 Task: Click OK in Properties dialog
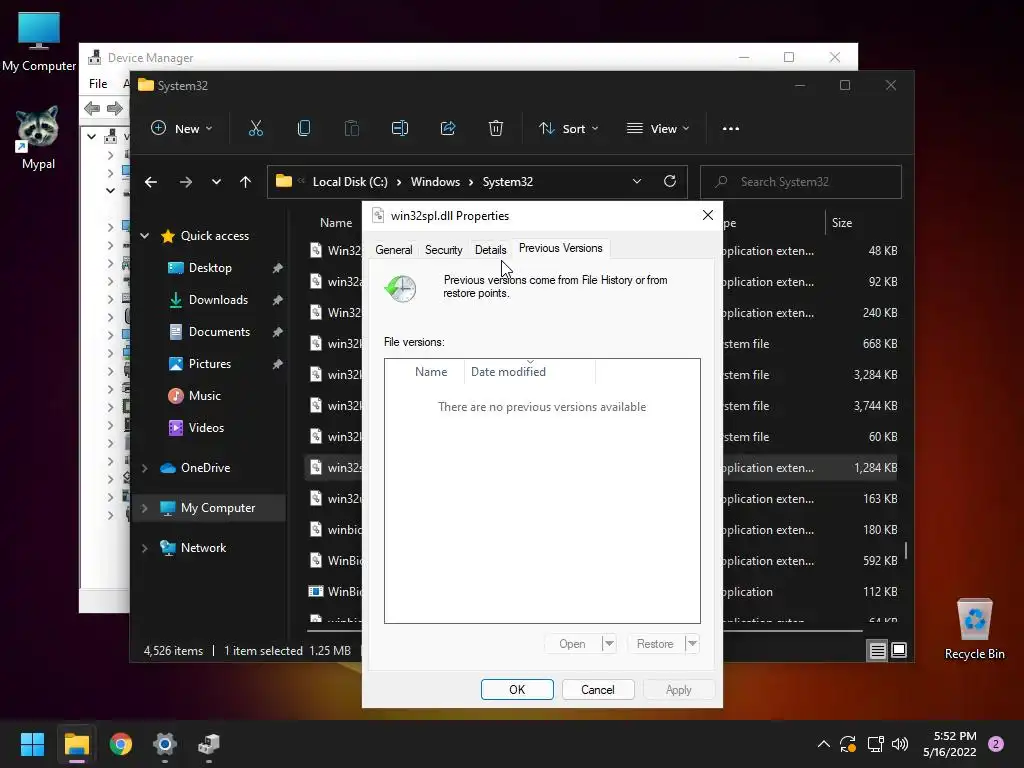(517, 690)
